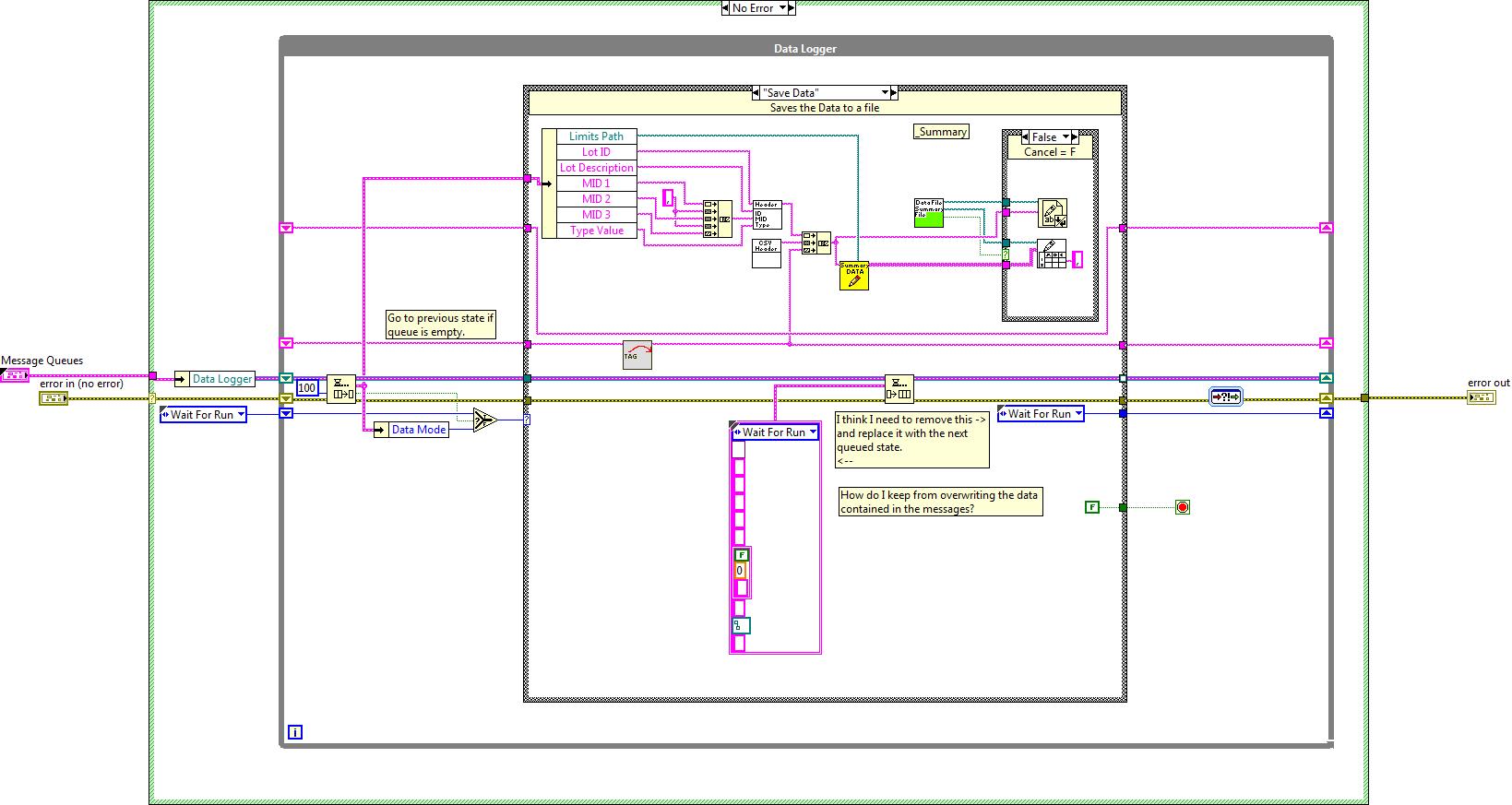Click the Write to Spreadsheet File node
The width and height of the screenshot is (1512, 805).
1053,254
